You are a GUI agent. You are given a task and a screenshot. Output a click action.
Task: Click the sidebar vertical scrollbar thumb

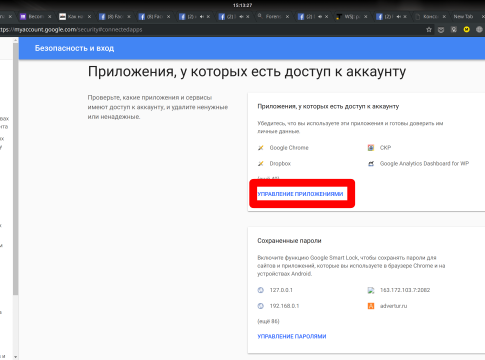[x=15, y=168]
